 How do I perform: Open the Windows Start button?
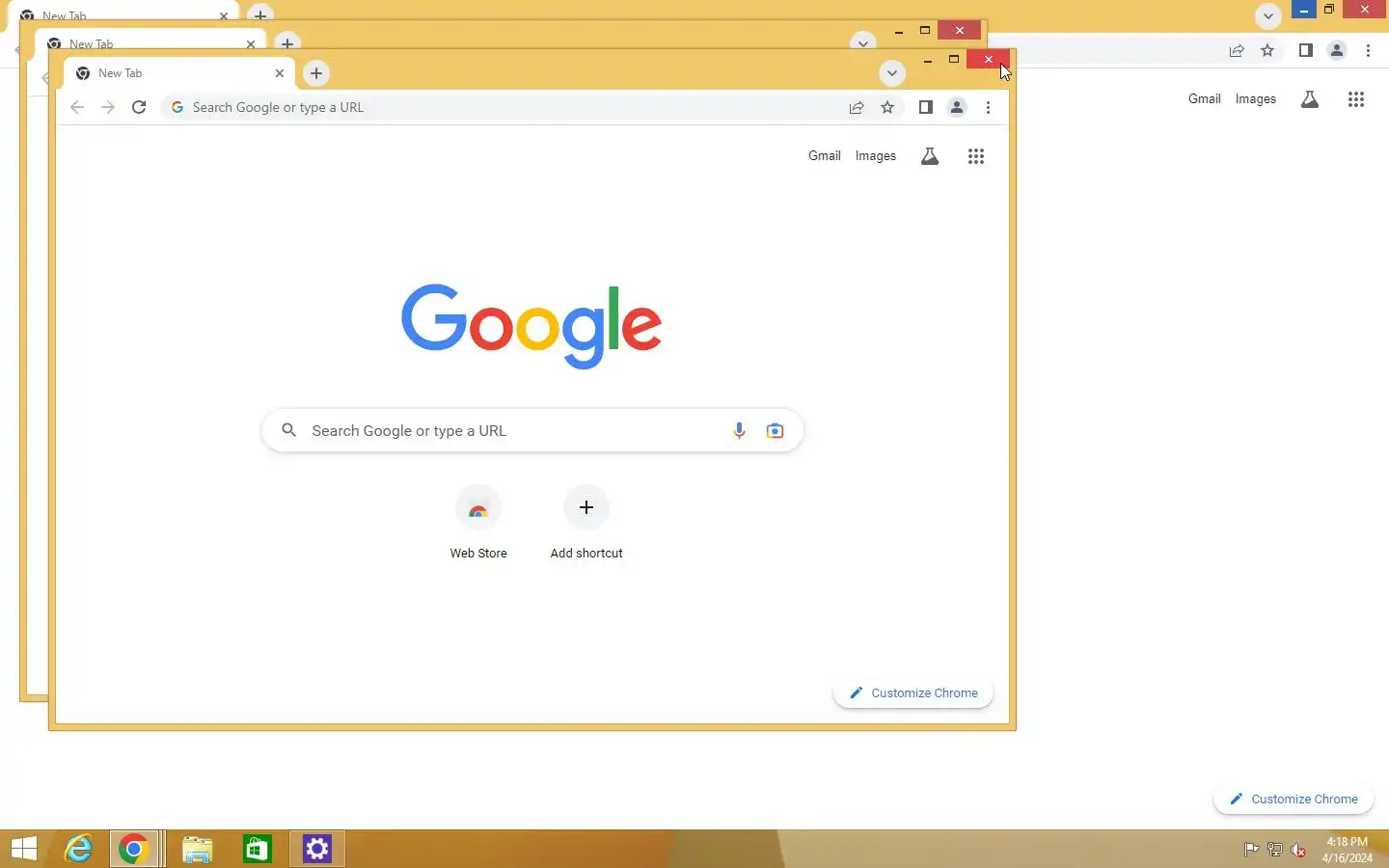pos(24,849)
